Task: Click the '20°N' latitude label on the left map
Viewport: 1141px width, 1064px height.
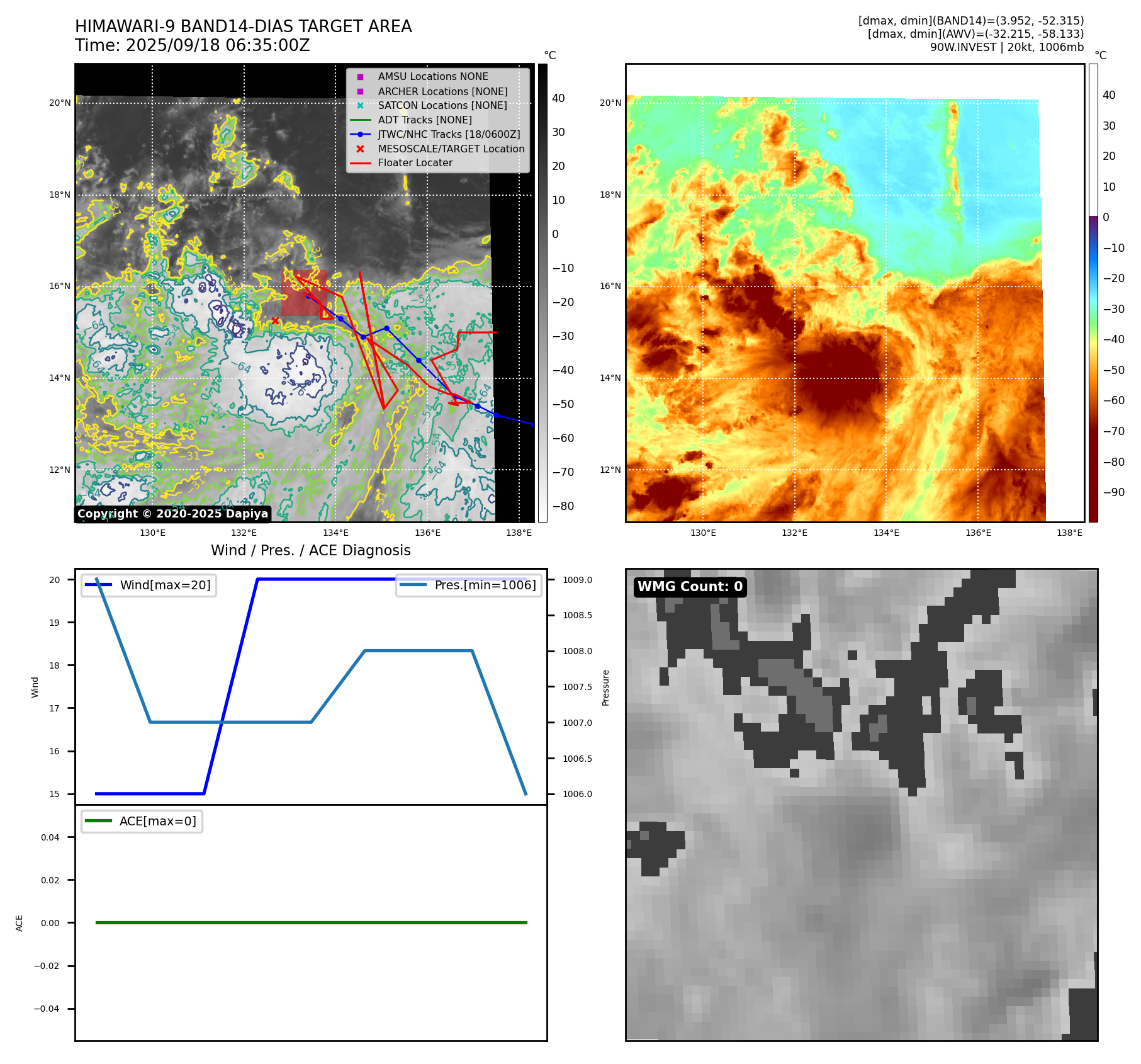Action: (60, 103)
